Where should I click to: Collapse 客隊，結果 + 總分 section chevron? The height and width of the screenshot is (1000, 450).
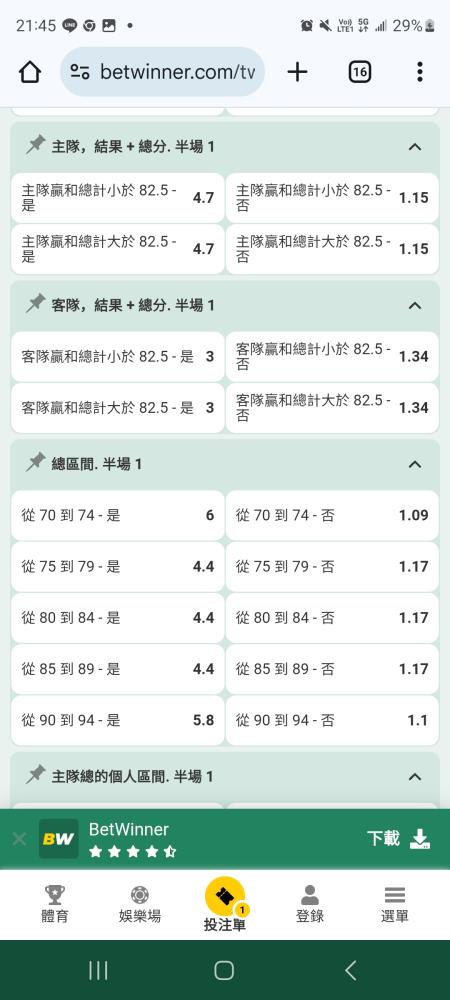[x=414, y=305]
